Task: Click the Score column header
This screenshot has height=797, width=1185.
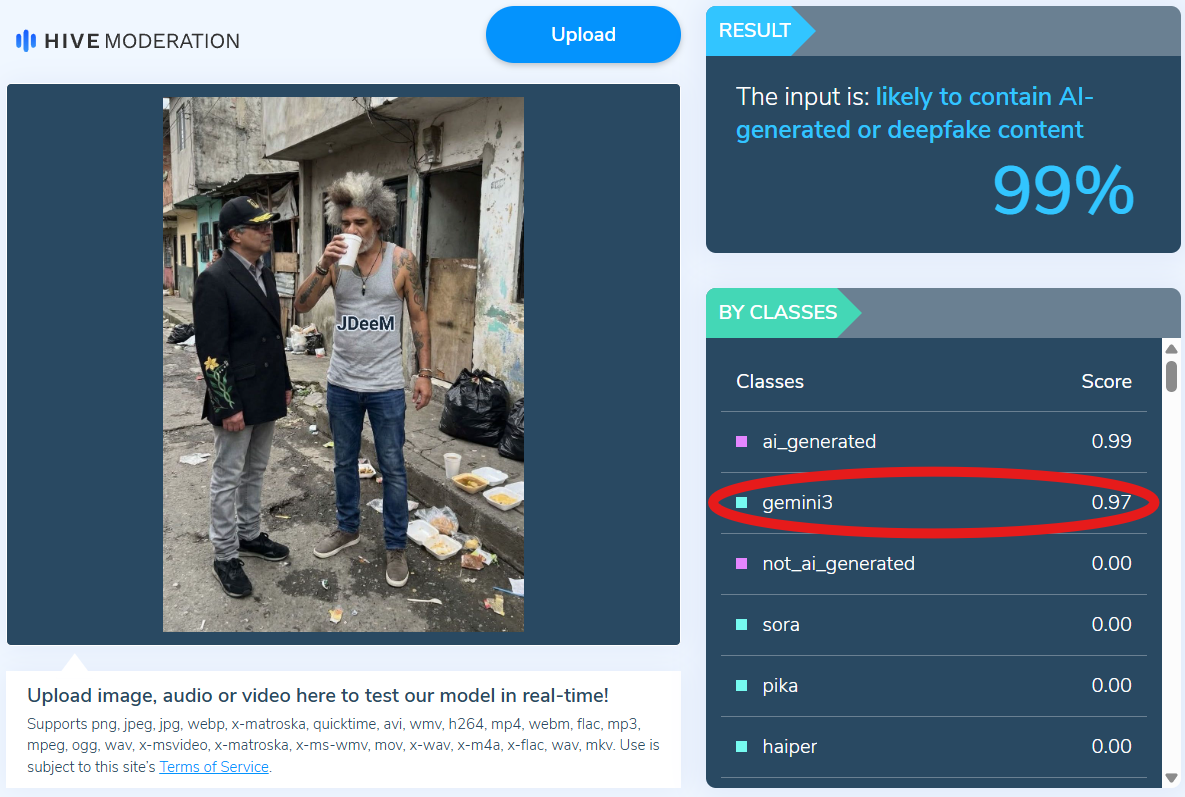Action: (1106, 381)
